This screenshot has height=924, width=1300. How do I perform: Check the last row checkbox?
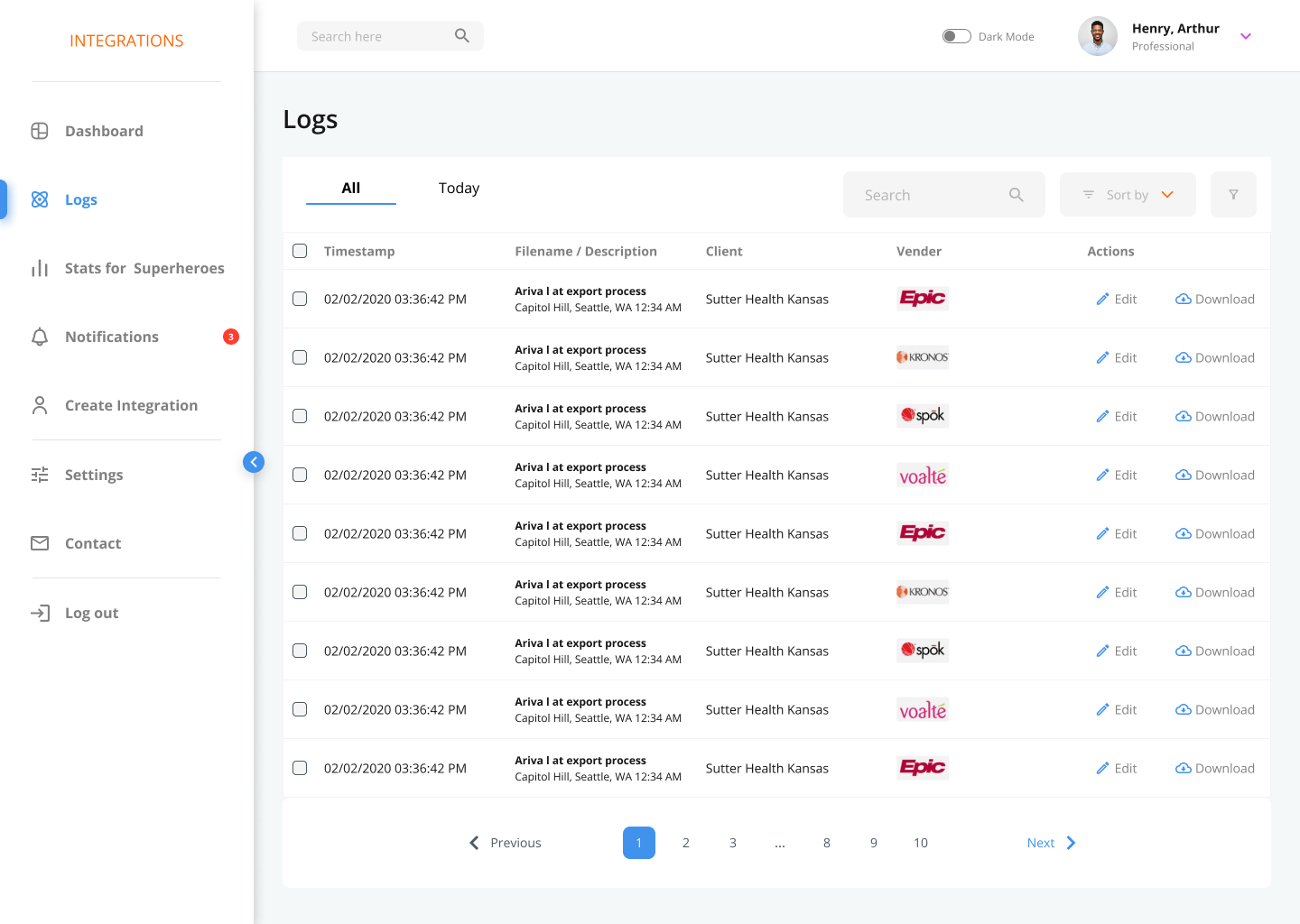(300, 768)
